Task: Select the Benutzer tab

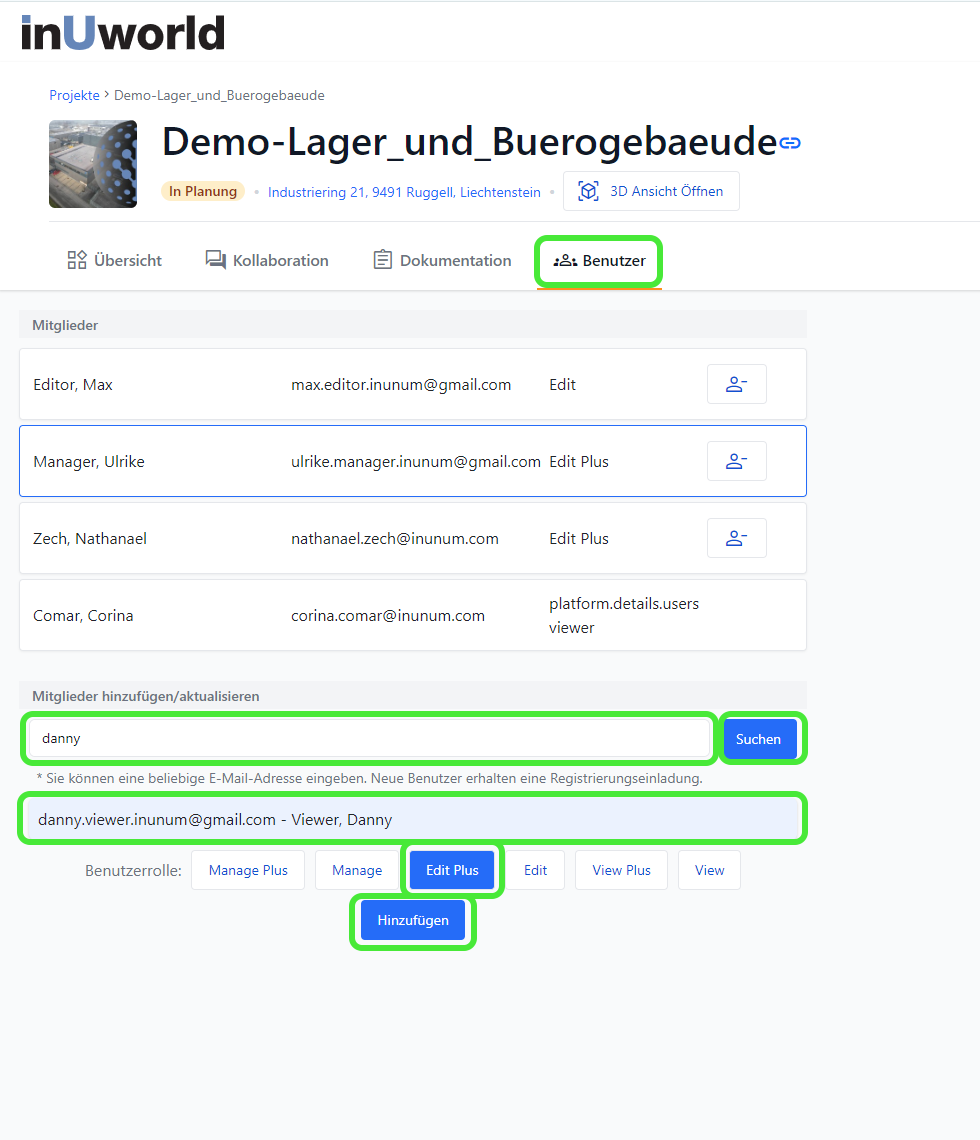Action: (599, 260)
